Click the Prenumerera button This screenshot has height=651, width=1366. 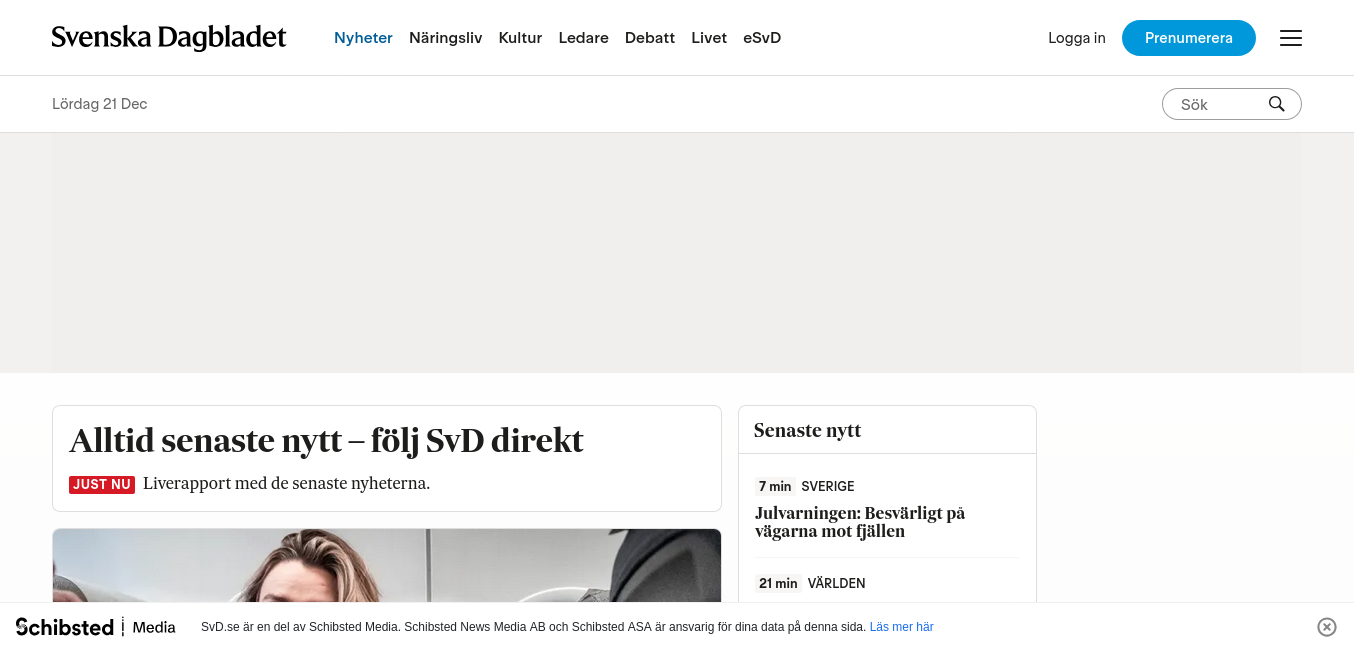pos(1189,38)
